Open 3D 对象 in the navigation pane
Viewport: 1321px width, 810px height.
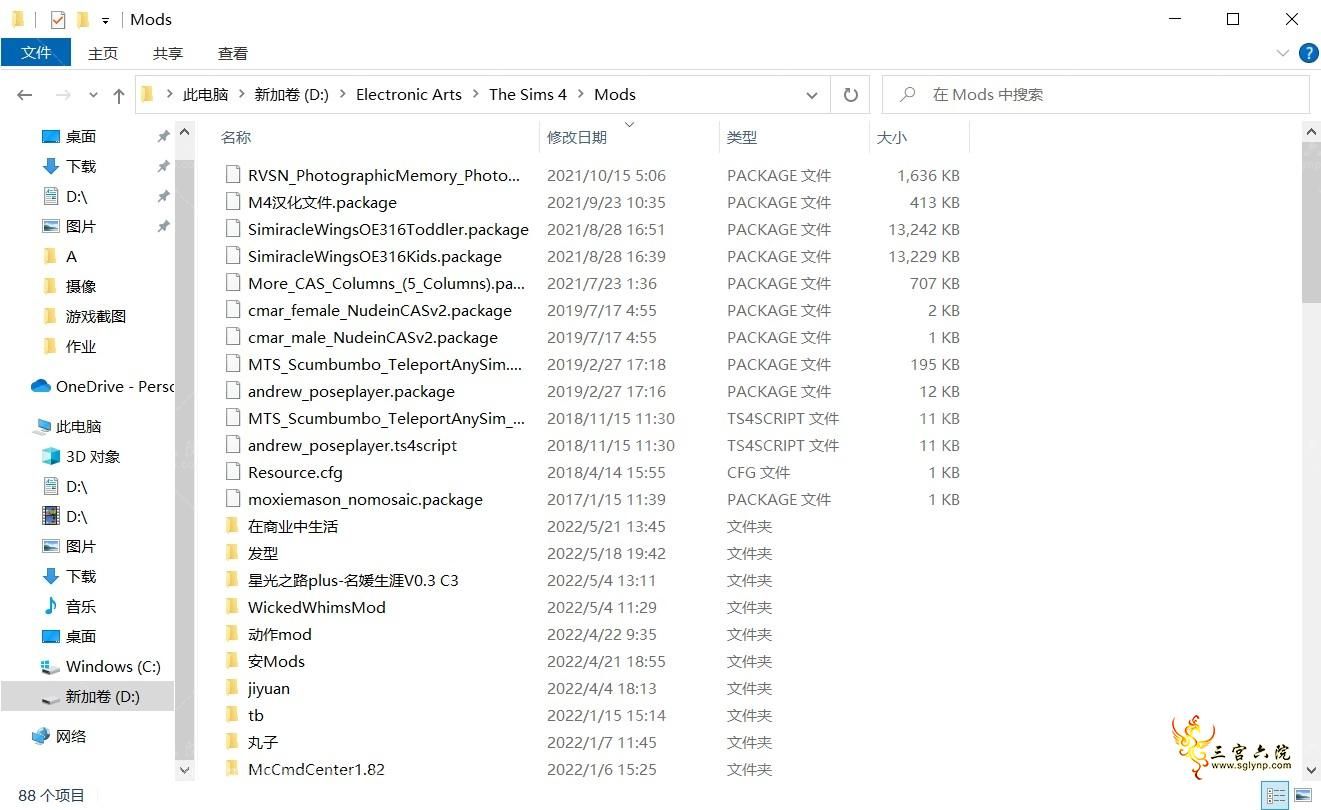point(93,457)
